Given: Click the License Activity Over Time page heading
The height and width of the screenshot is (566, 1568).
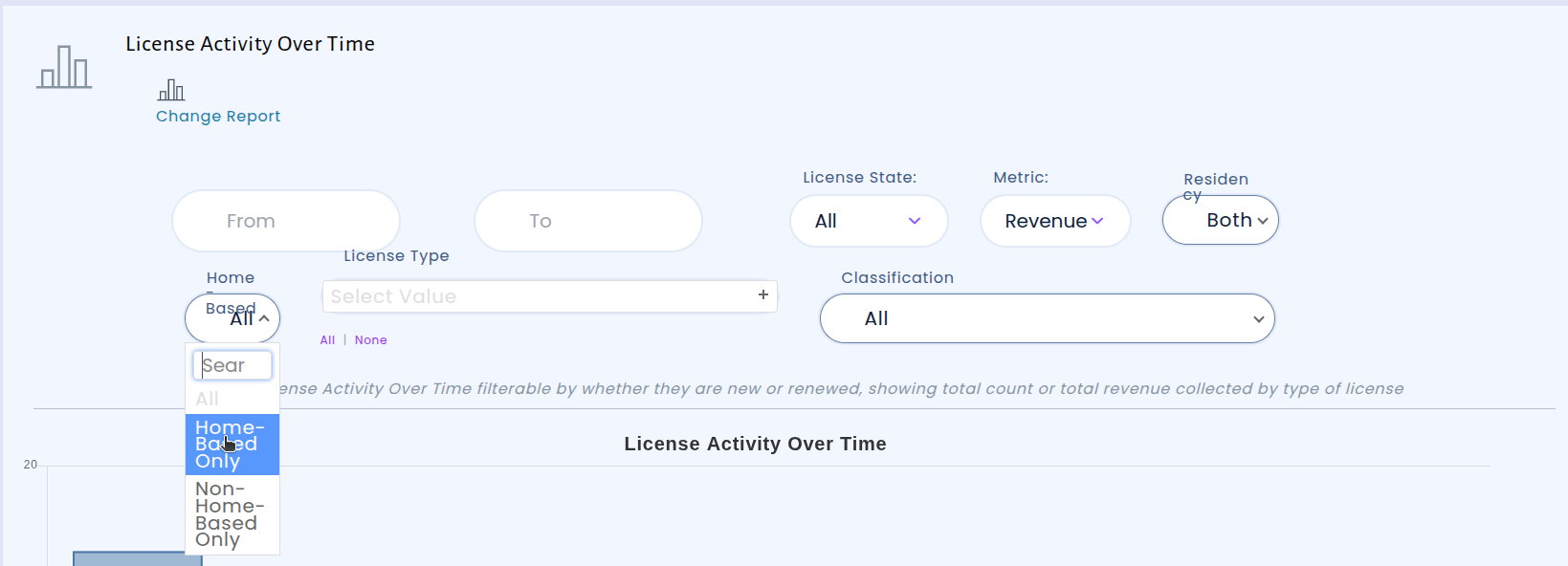Looking at the screenshot, I should point(251,44).
